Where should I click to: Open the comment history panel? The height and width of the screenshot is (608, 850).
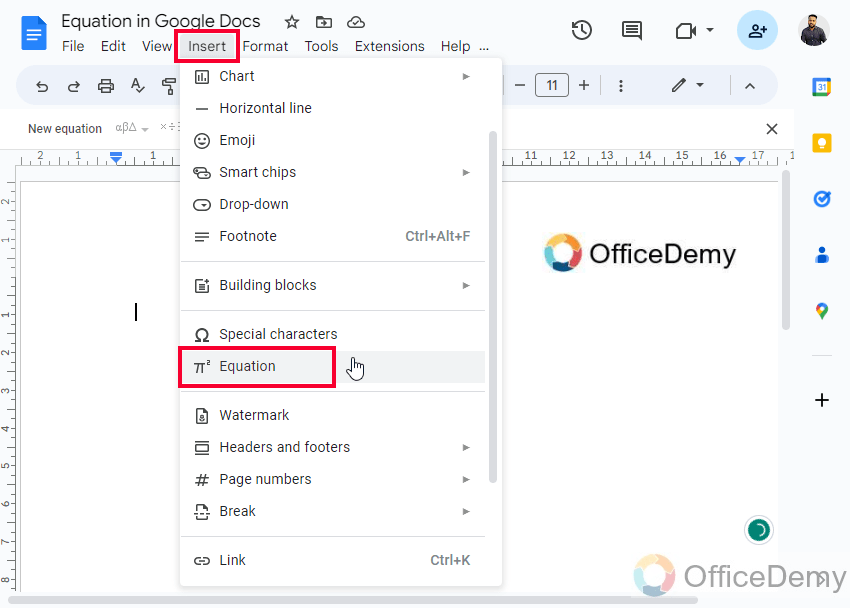click(631, 30)
